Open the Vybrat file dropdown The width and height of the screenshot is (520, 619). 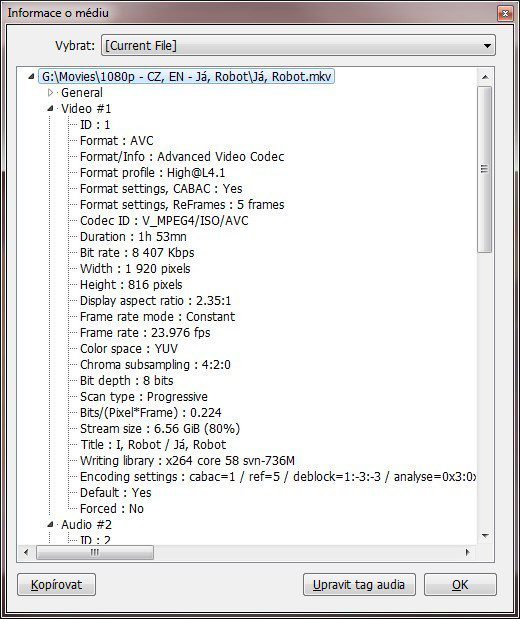(x=298, y=45)
